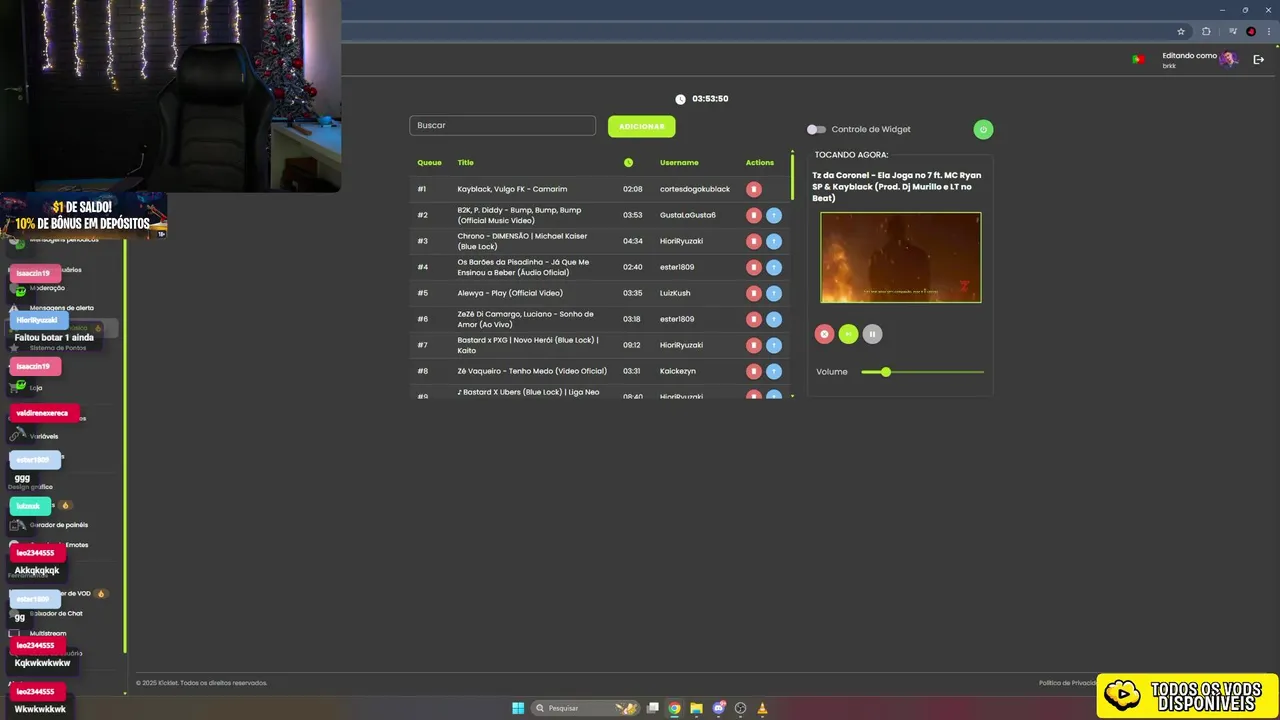The width and height of the screenshot is (1280, 720).
Task: Toggle the Controle de Widget switch
Action: 816,129
